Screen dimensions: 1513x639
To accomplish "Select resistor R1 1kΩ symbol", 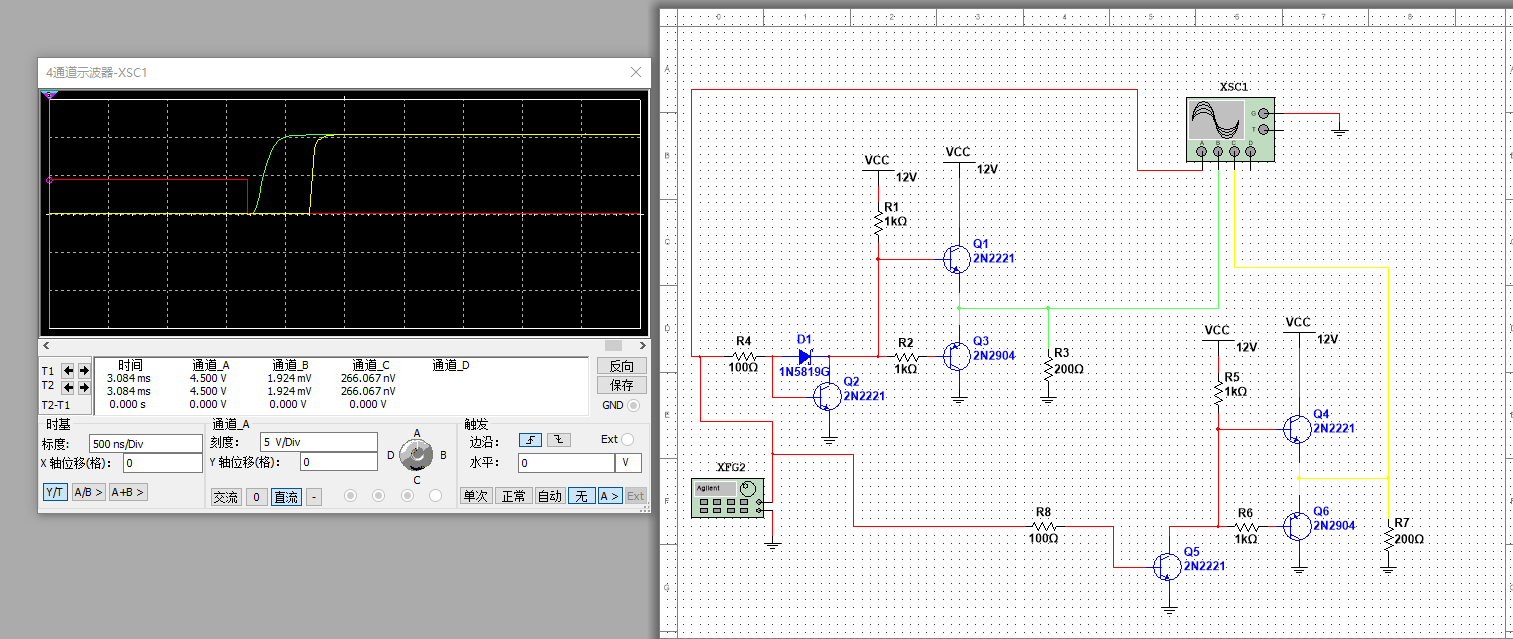I will click(x=877, y=222).
